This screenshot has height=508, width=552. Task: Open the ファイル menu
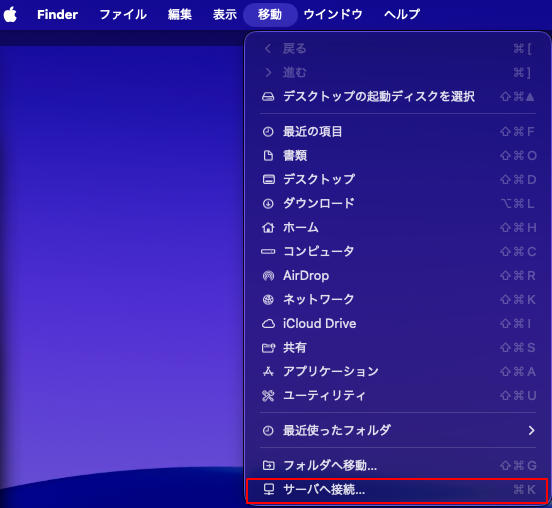click(123, 14)
